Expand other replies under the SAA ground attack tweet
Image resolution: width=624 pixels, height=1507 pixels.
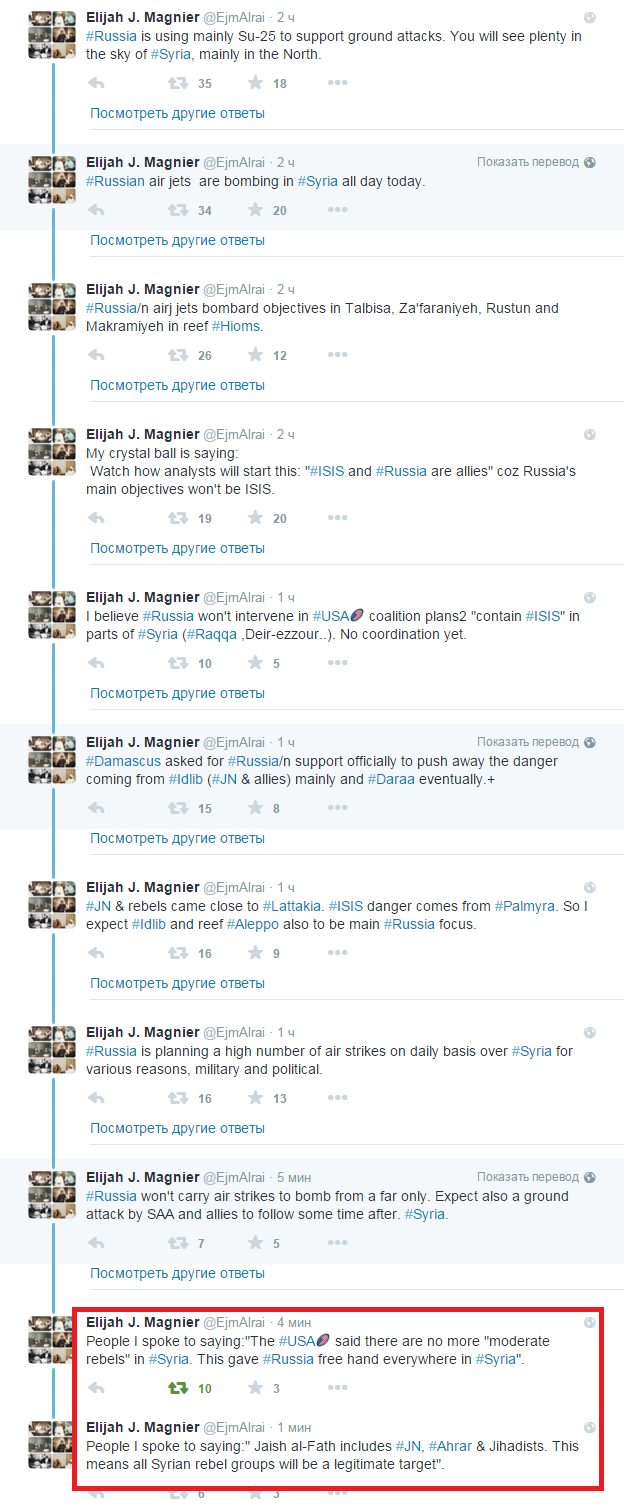(x=177, y=1273)
